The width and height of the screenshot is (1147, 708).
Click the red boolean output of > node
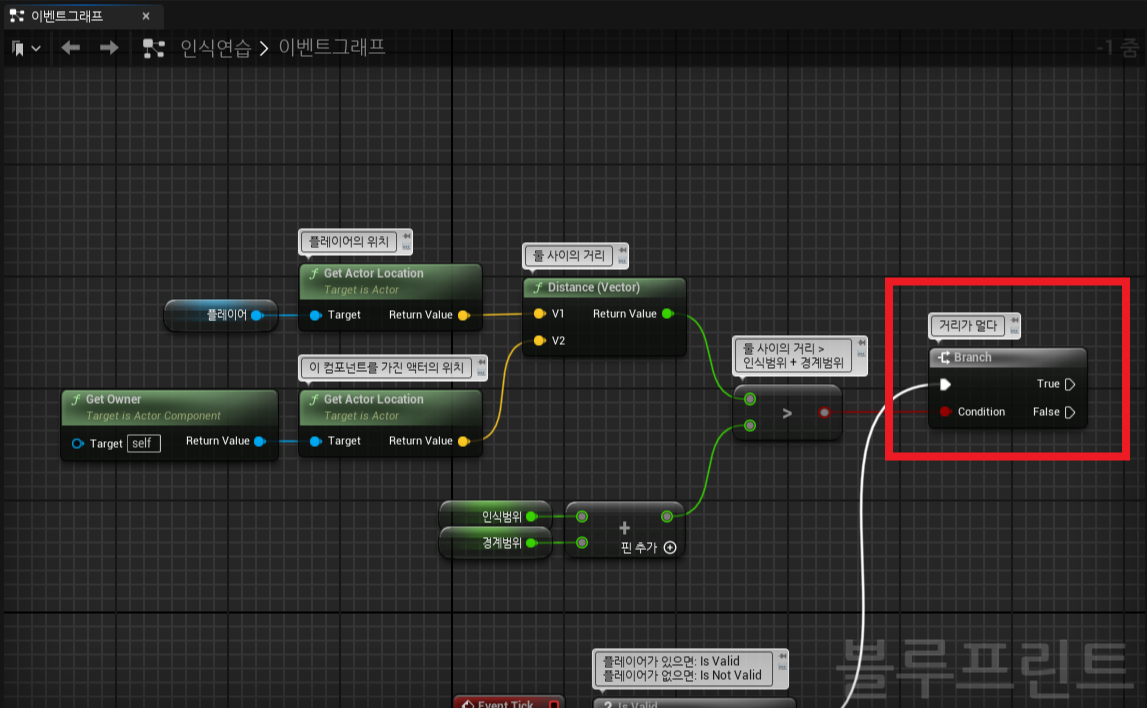click(x=824, y=413)
